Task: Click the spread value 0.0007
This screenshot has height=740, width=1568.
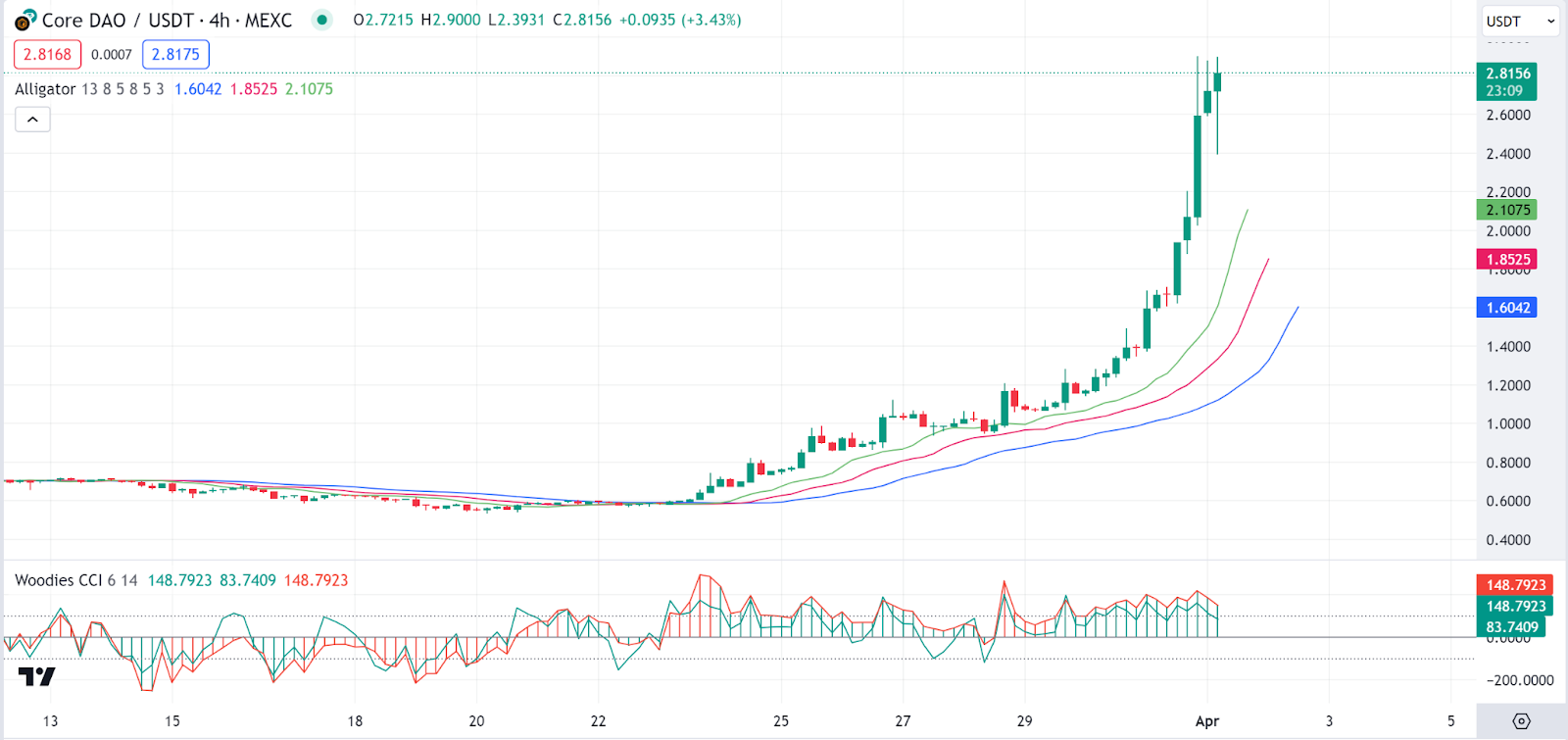Action: [x=112, y=55]
